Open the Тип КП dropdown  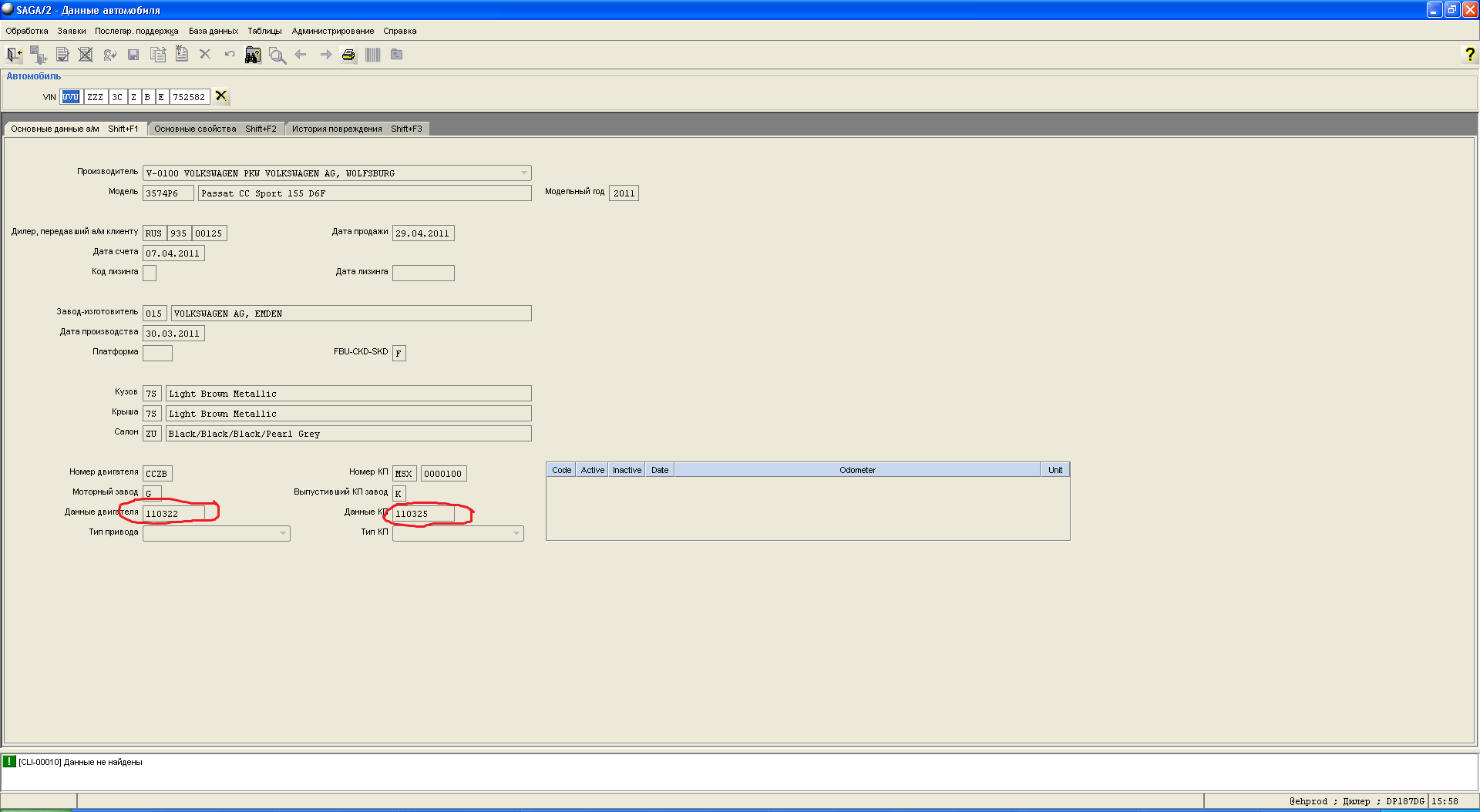point(516,533)
